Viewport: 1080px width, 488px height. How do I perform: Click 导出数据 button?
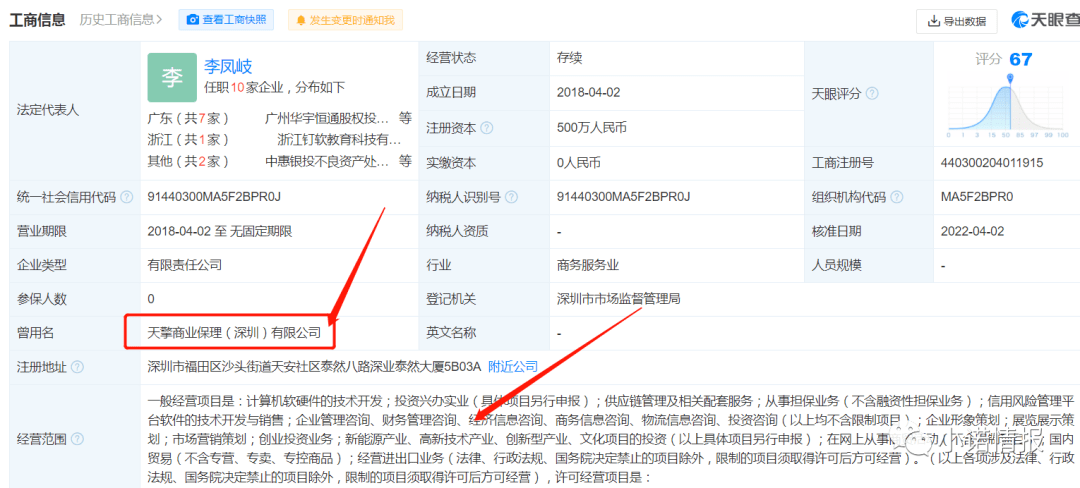point(957,21)
